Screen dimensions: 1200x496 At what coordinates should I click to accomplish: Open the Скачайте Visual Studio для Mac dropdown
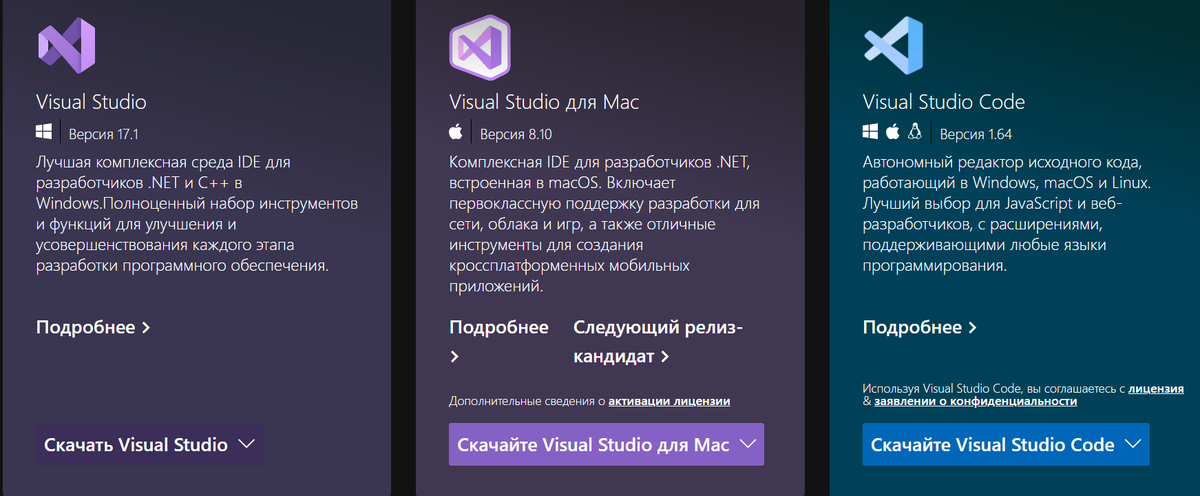click(606, 444)
